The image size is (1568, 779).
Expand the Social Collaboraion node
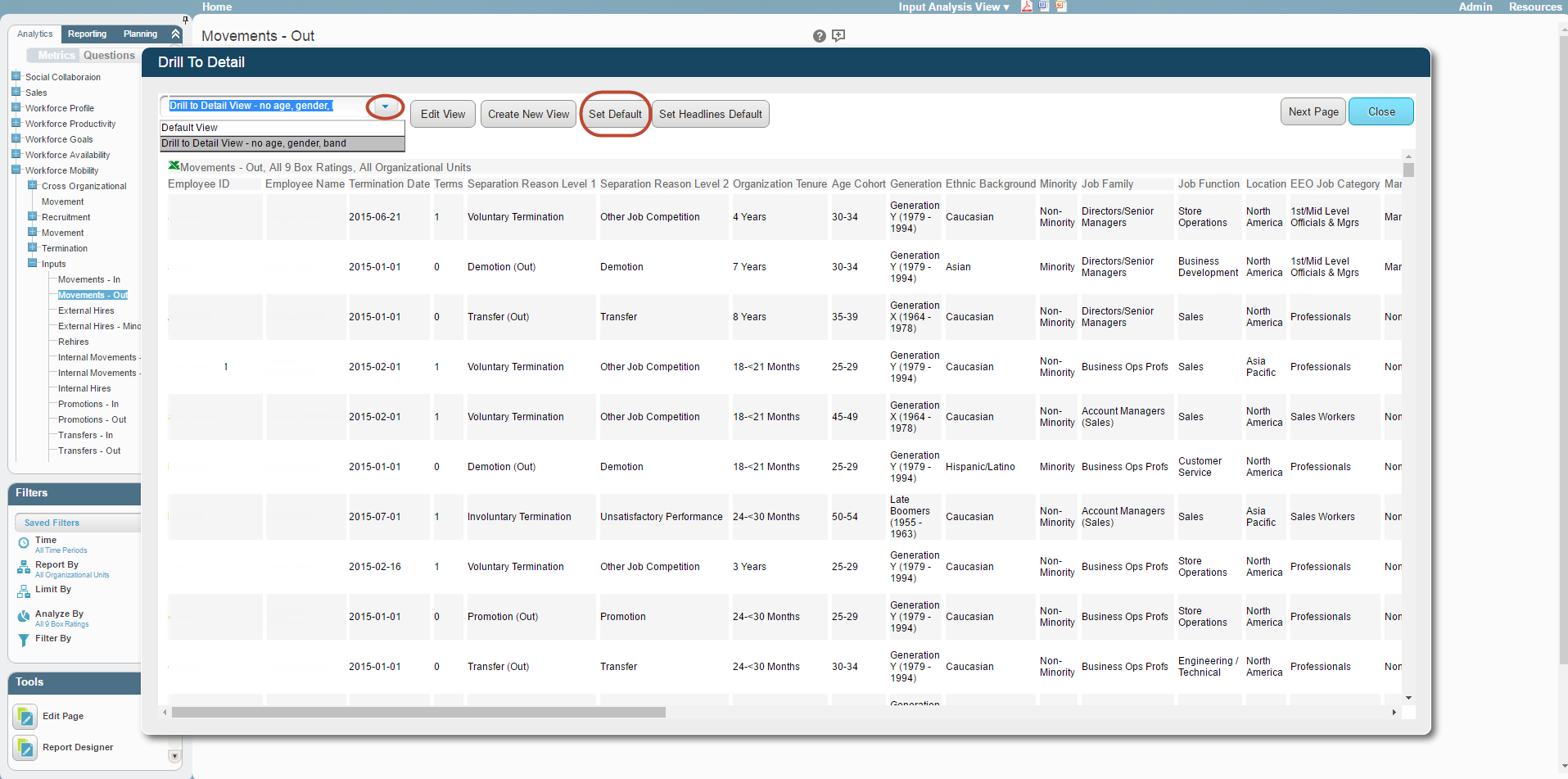16,76
